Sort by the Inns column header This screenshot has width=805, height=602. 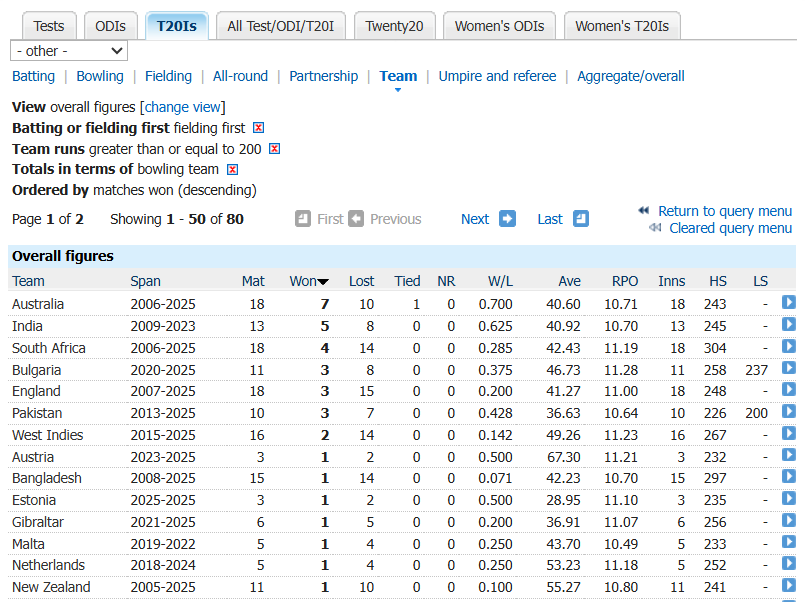click(672, 281)
